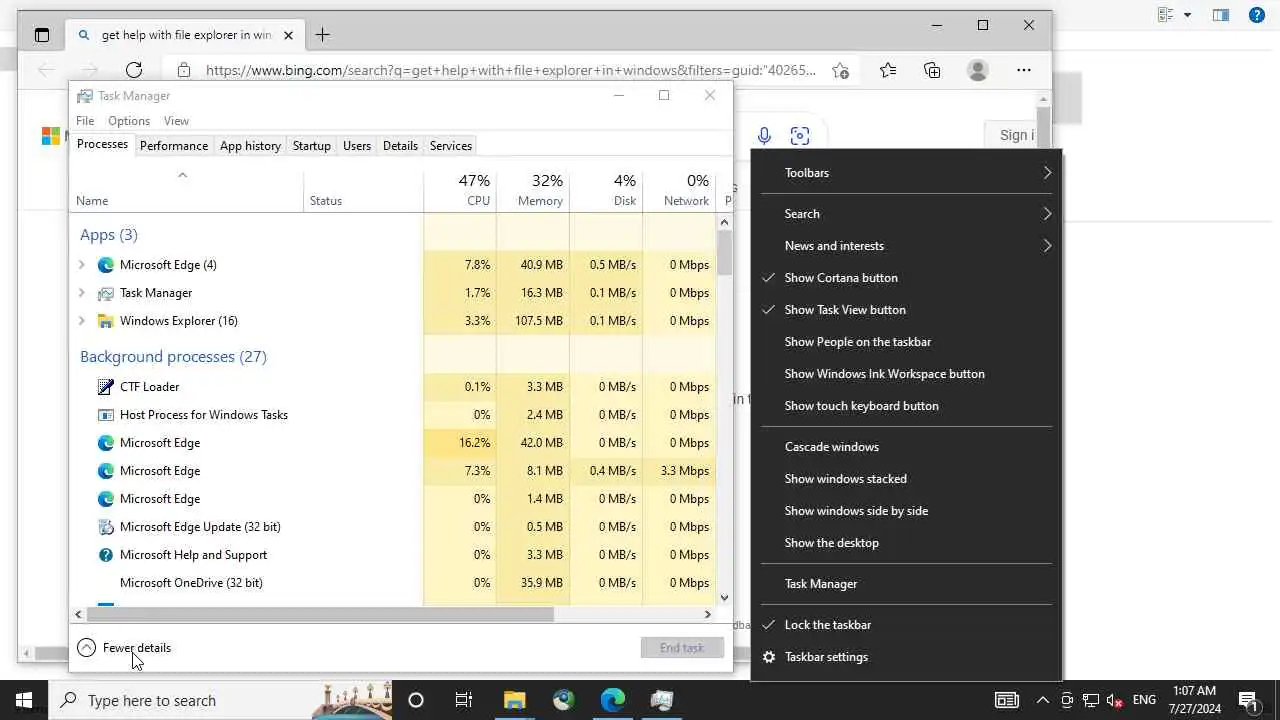
Task: Click the Host Process for Windows Tasks icon
Action: [106, 415]
